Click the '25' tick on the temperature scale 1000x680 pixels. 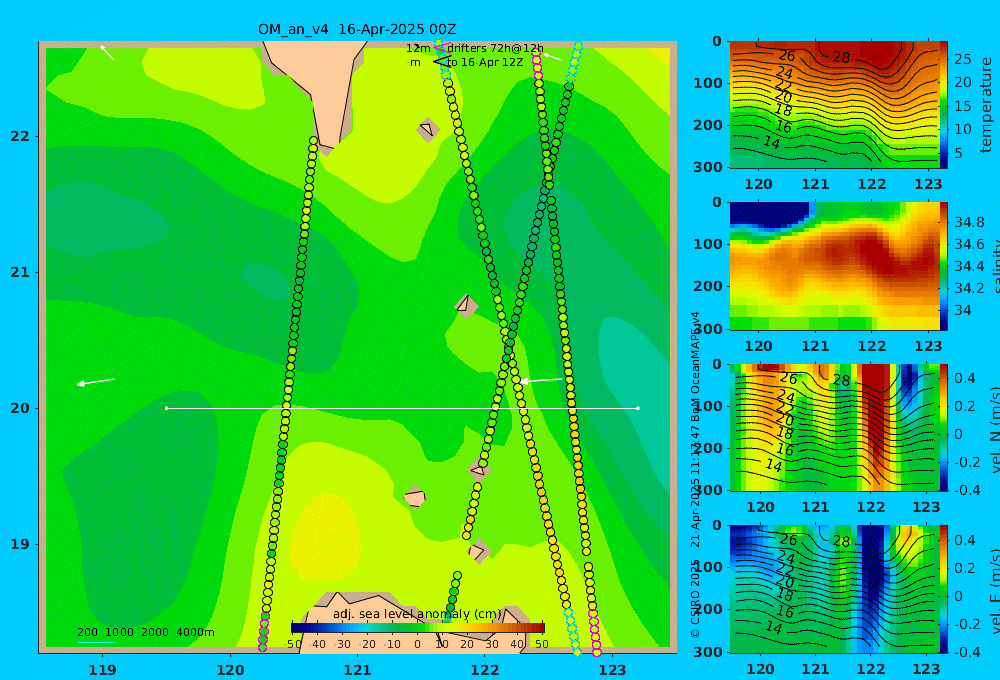(962, 59)
